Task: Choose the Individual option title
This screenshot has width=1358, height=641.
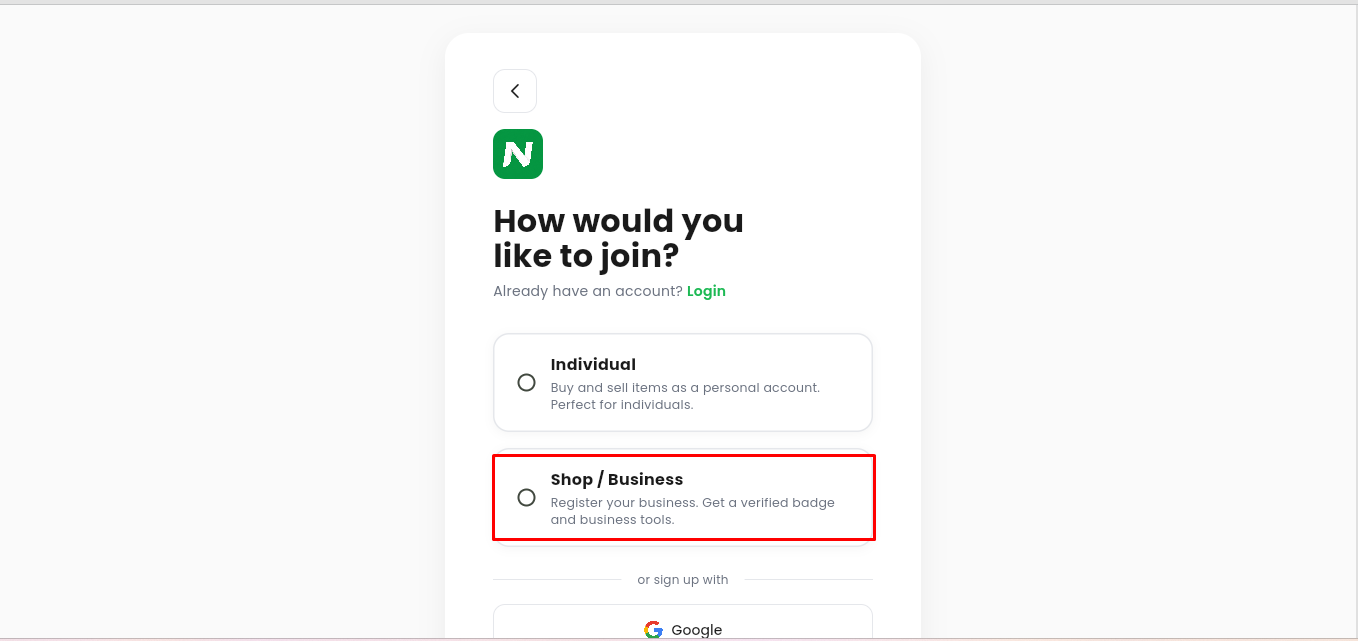Action: tap(593, 365)
